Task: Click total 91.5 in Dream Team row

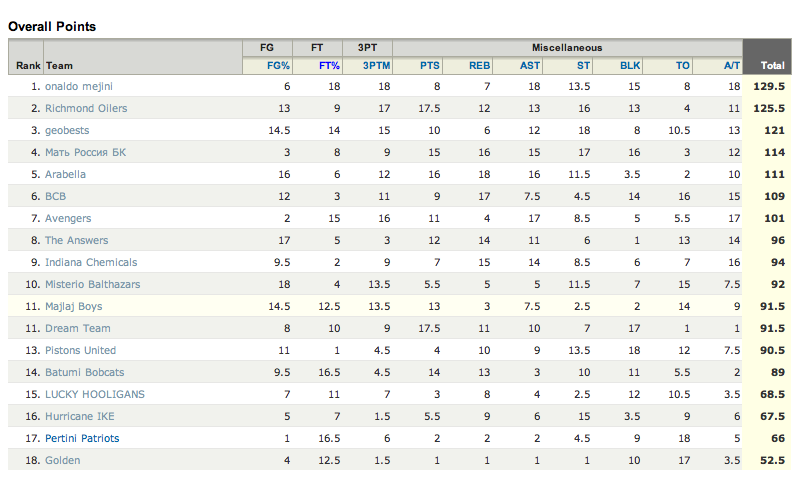Action: [772, 328]
